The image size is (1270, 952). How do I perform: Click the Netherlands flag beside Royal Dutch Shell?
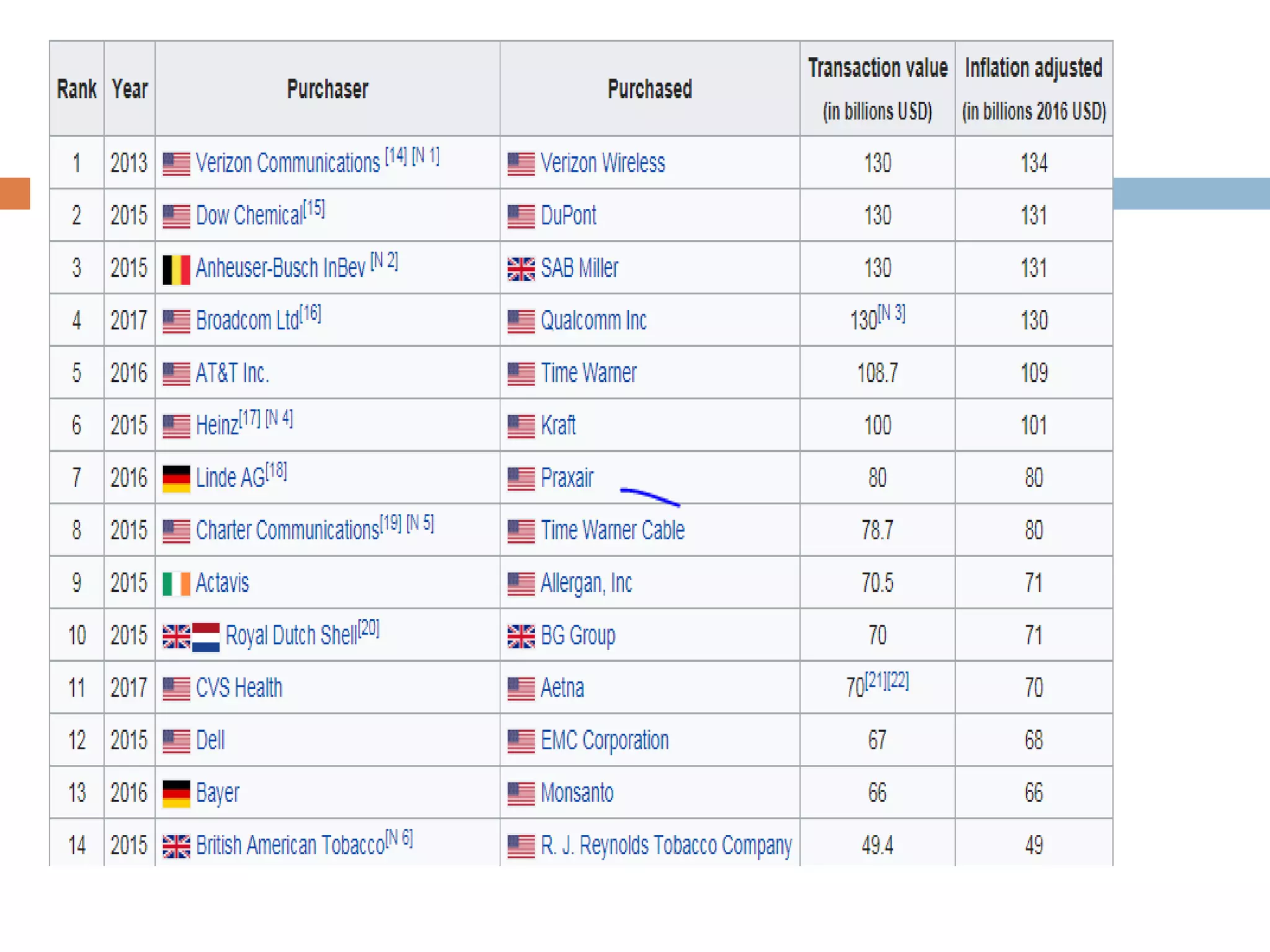point(206,637)
